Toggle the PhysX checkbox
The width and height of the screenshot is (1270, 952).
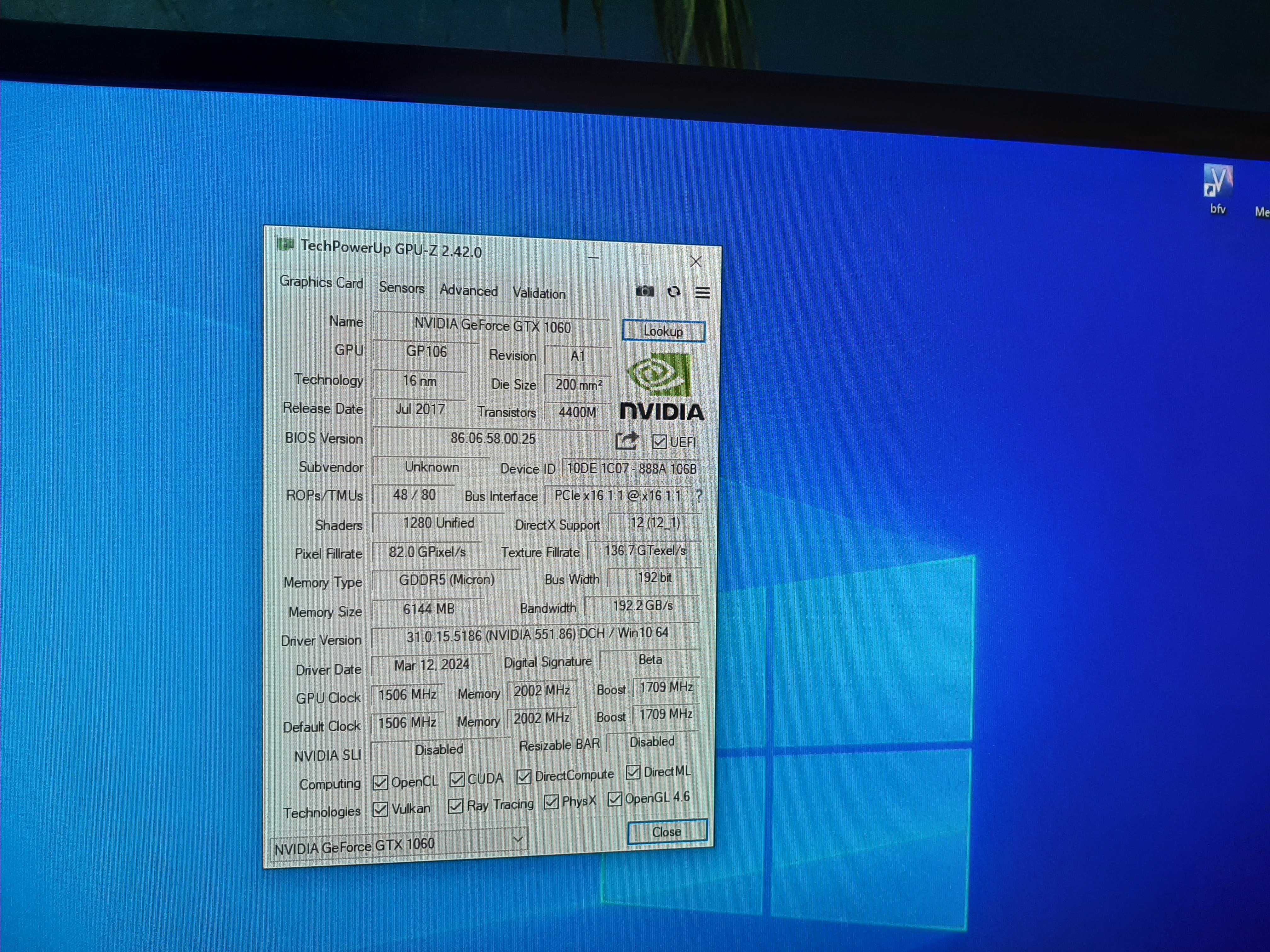tap(551, 802)
